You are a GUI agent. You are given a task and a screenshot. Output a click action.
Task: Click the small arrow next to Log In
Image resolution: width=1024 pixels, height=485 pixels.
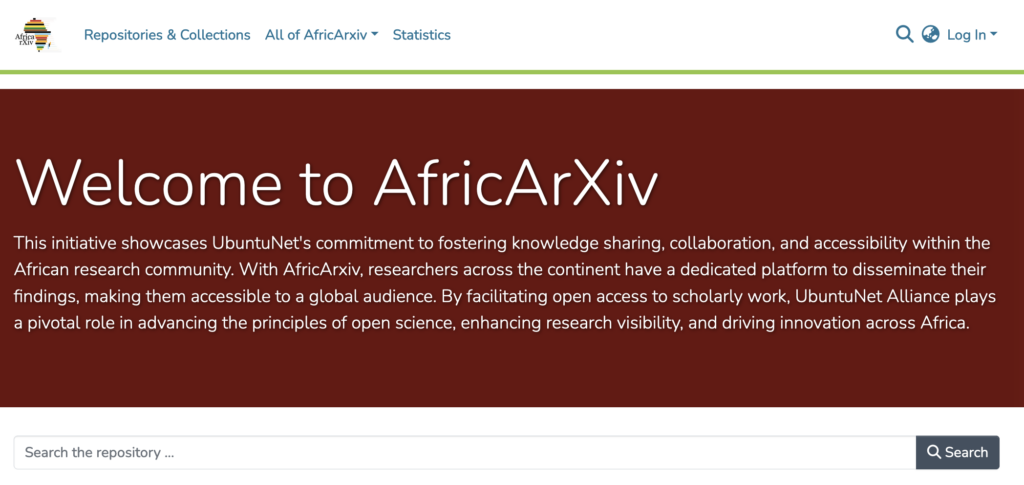coord(994,35)
